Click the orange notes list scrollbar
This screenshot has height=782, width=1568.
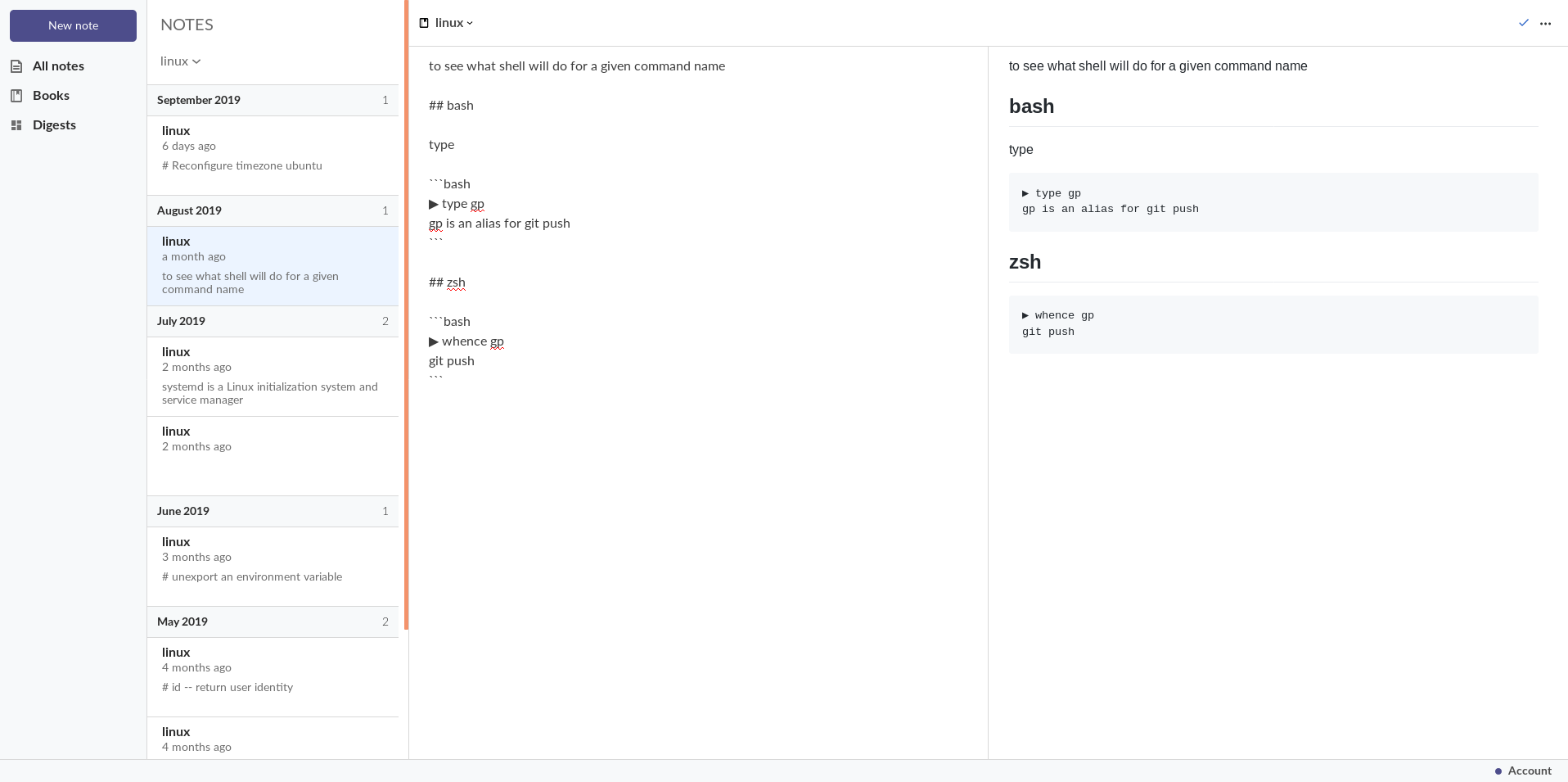pyautogui.click(x=406, y=314)
